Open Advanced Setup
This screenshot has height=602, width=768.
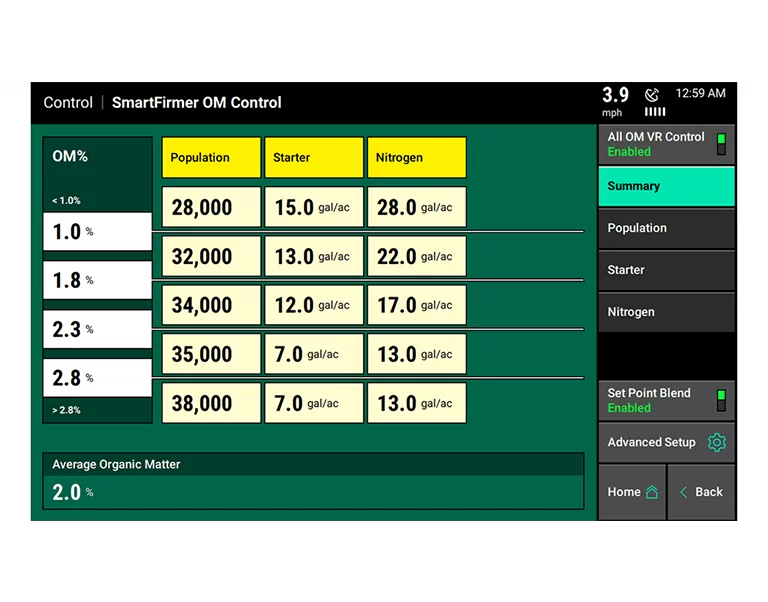pos(666,442)
